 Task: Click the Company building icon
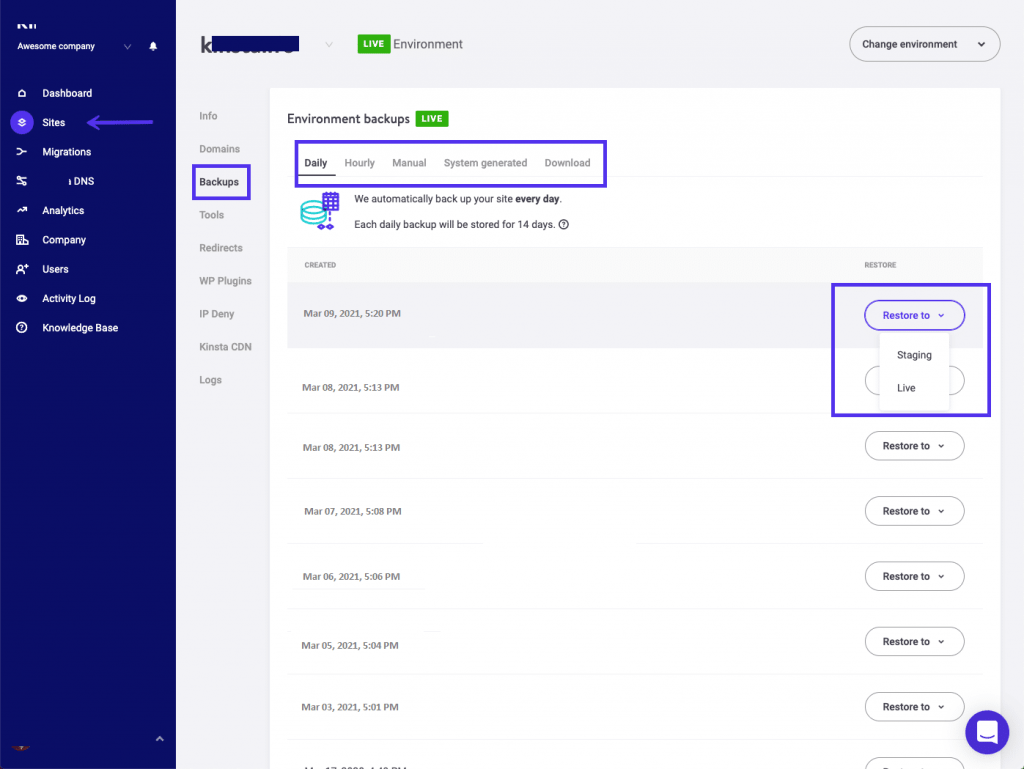(22, 240)
